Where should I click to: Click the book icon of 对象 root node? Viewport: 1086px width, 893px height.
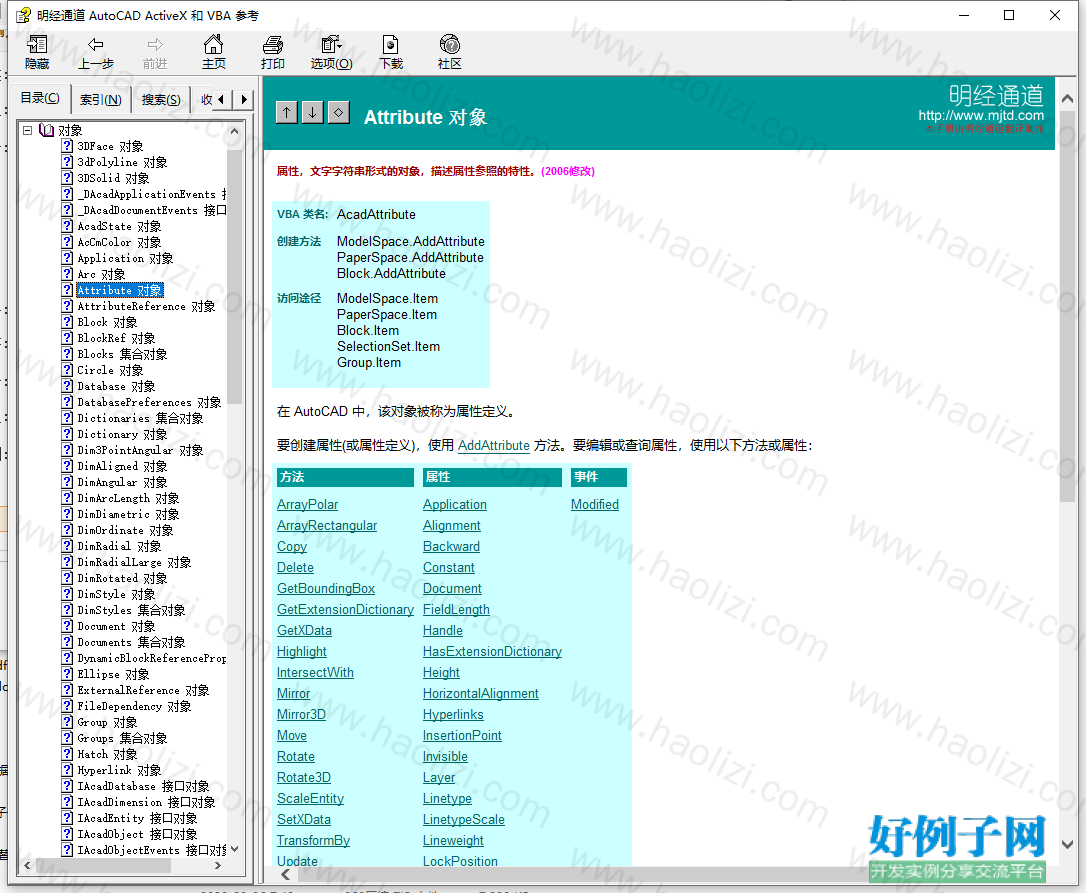tap(46, 130)
